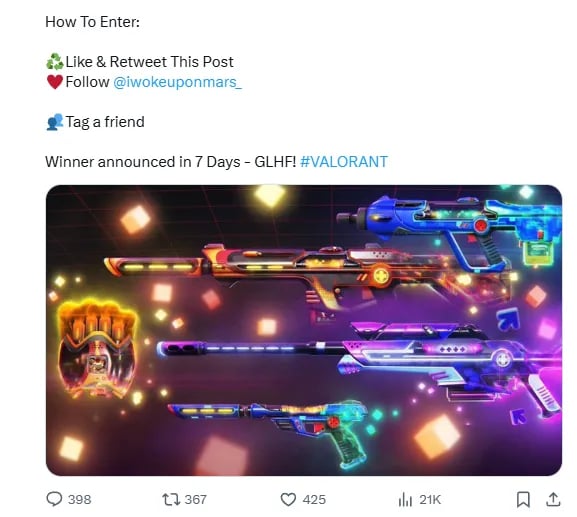This screenshot has width=577, height=517.
Task: Click the red heart emoji beside Follow
Action: 55,82
